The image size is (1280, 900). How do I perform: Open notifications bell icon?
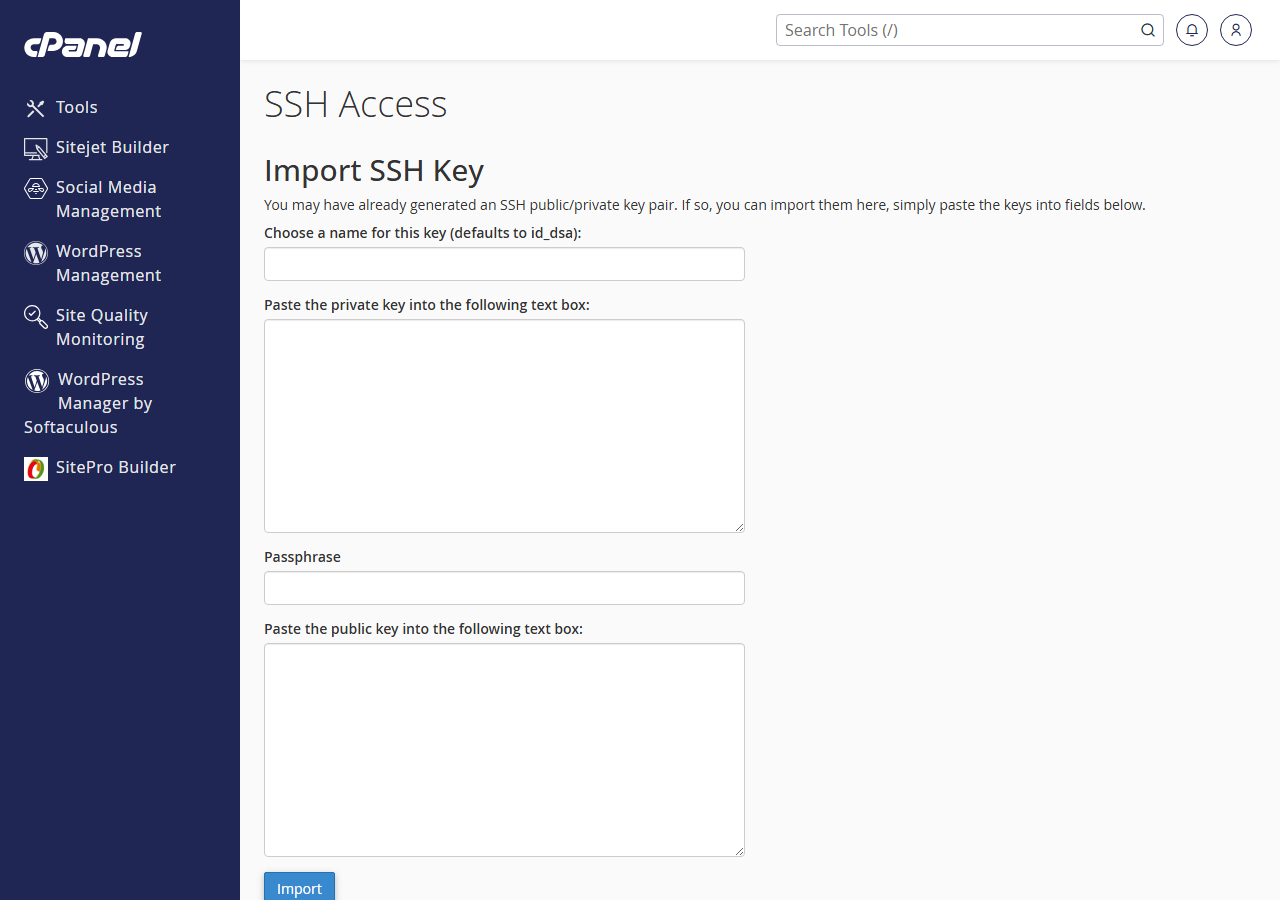pos(1192,30)
